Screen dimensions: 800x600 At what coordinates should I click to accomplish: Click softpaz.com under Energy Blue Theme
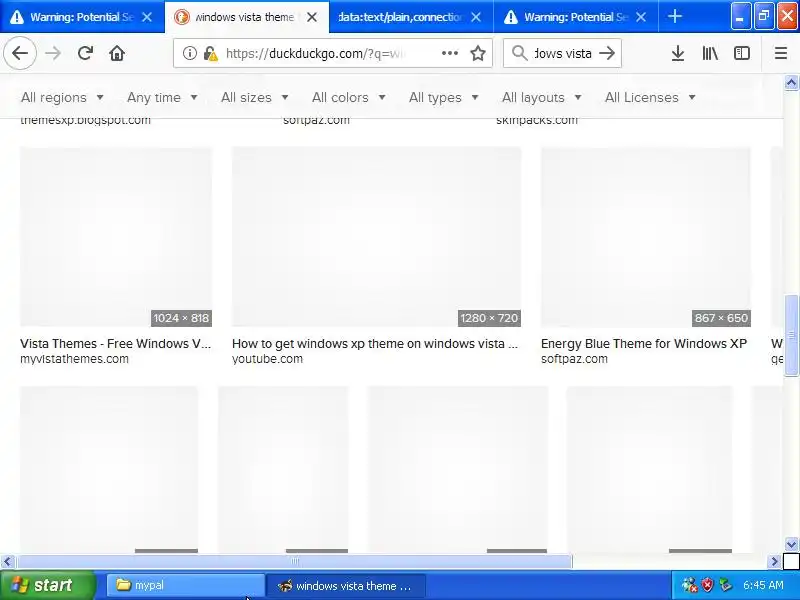coord(574,359)
